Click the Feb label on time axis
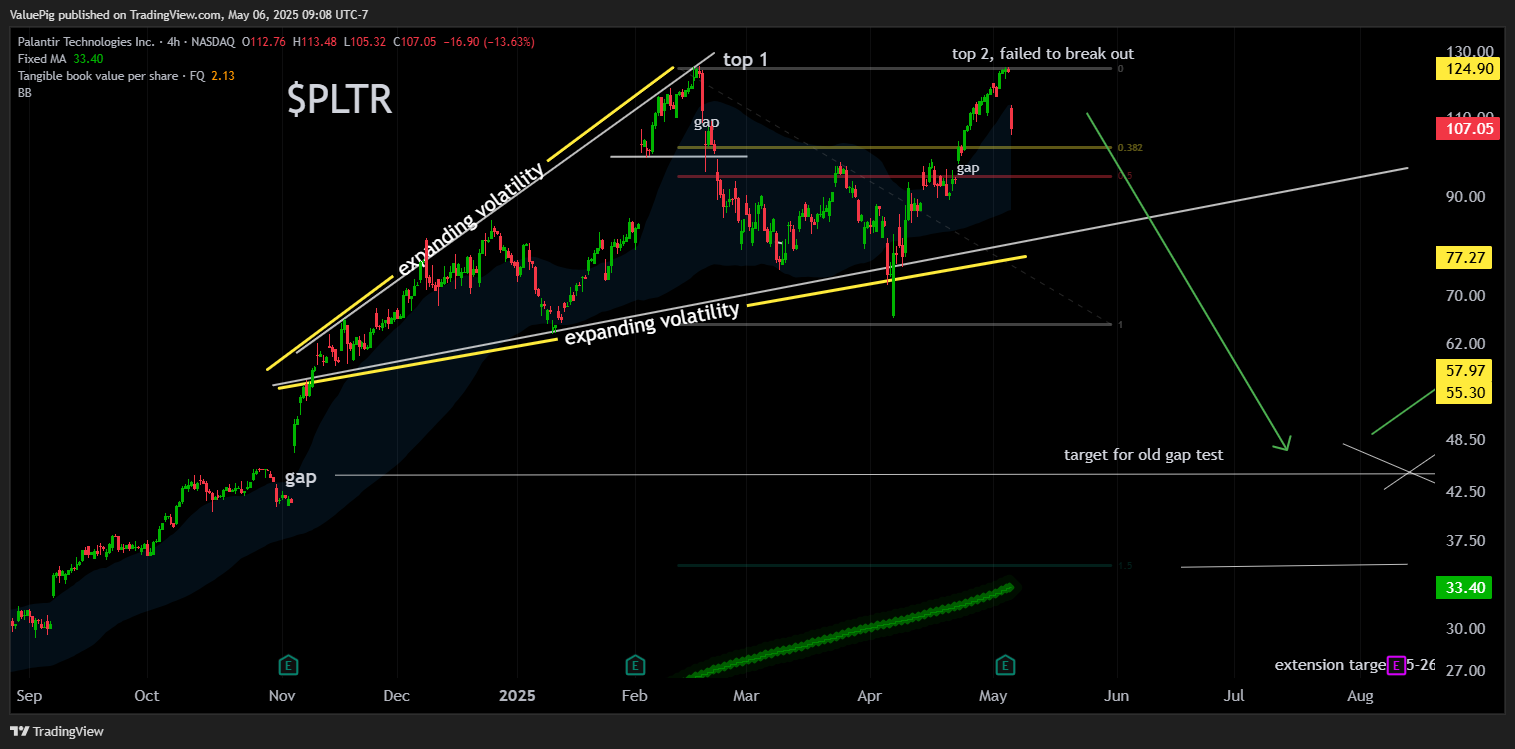 click(635, 695)
